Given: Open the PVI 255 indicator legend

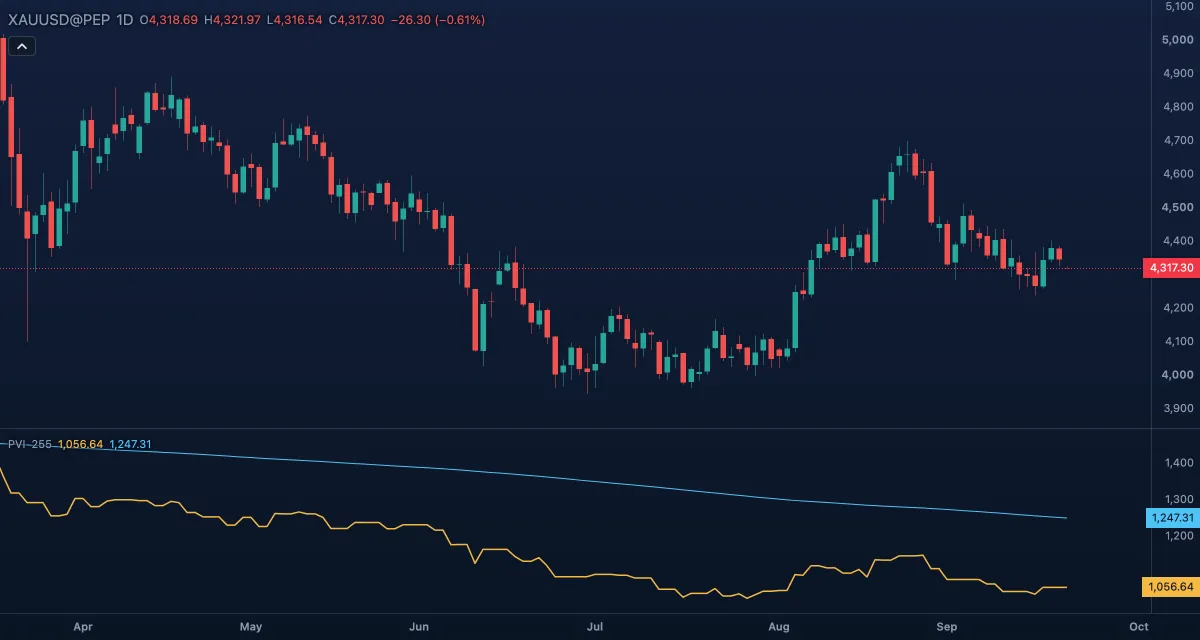Looking at the screenshot, I should (x=30, y=444).
